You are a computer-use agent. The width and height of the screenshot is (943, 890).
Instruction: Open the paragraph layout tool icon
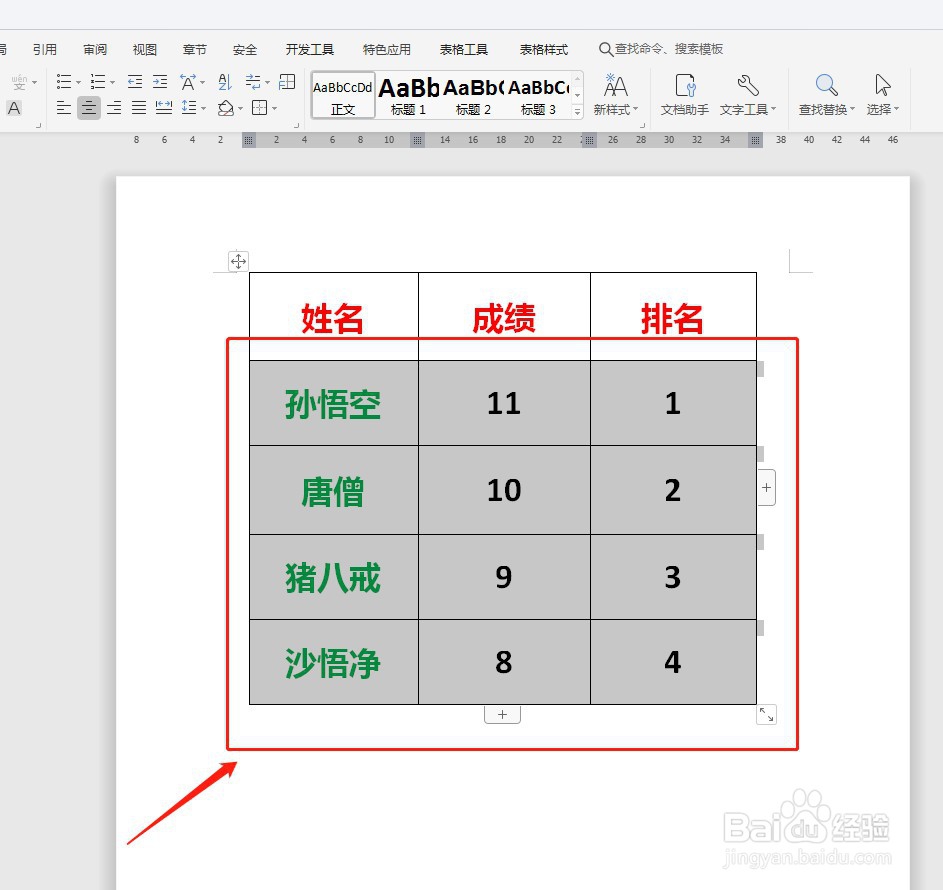click(287, 81)
